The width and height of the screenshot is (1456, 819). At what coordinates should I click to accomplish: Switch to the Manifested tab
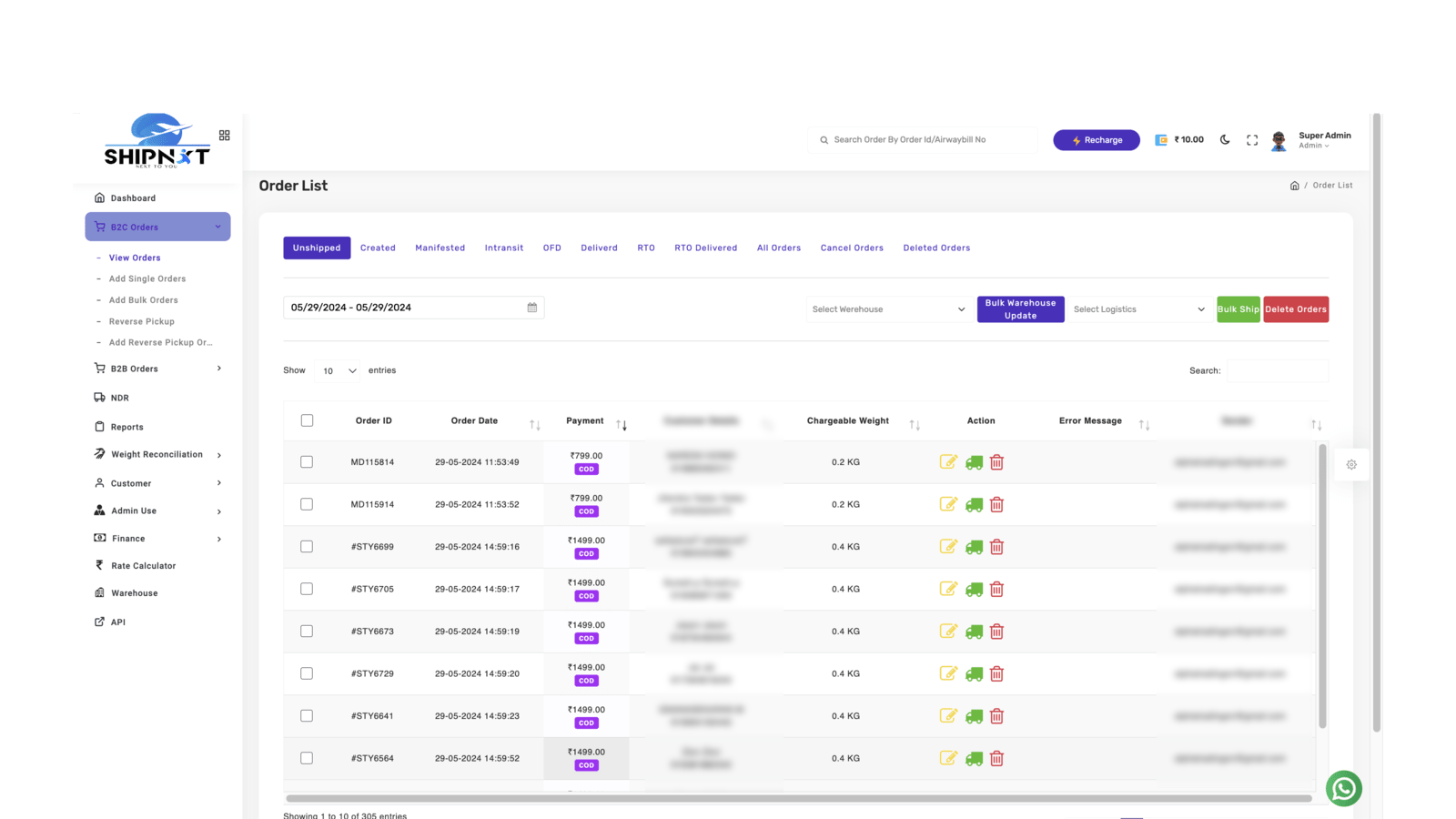pyautogui.click(x=440, y=248)
